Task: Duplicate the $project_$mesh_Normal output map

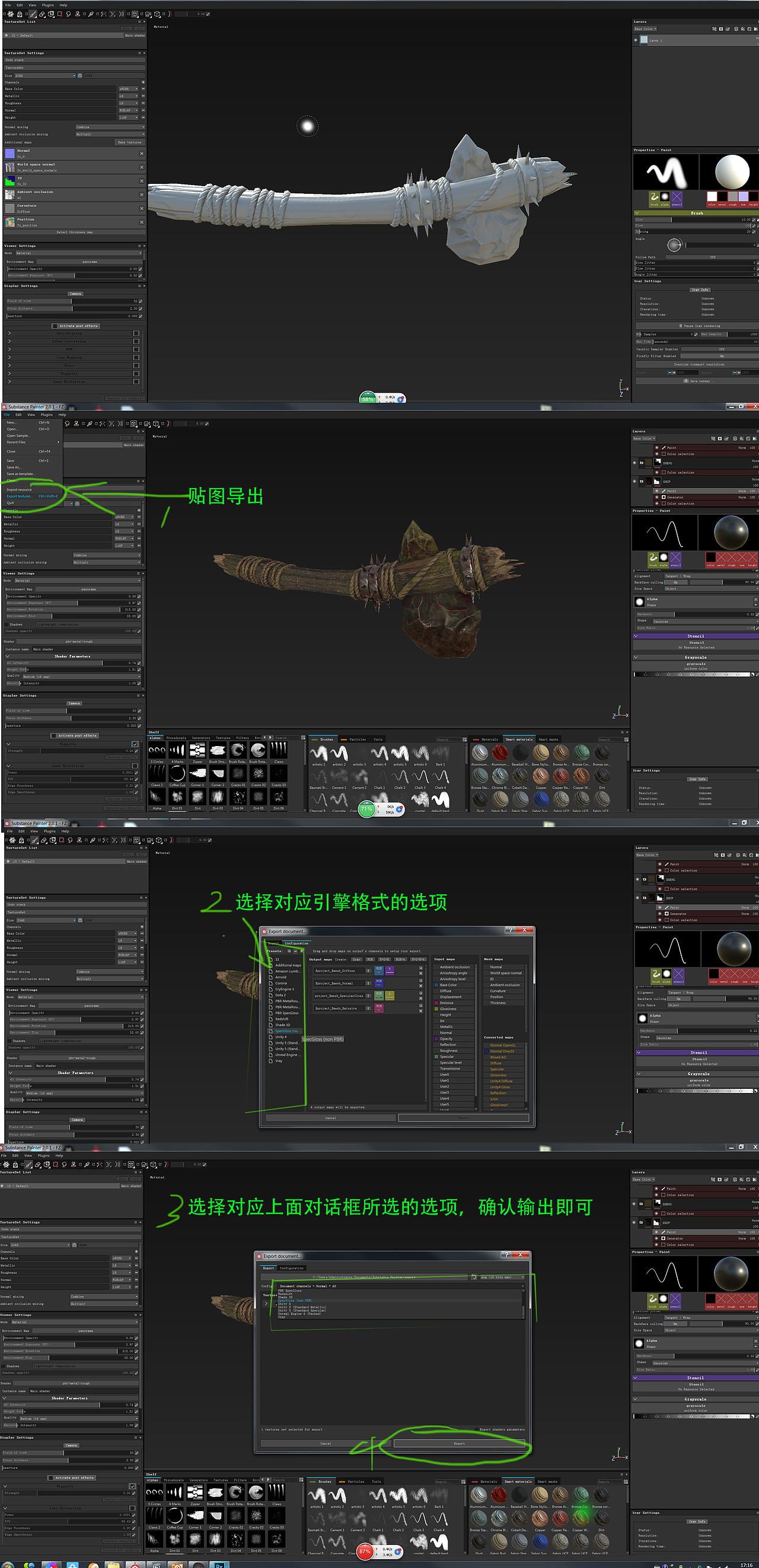Action: [420, 981]
